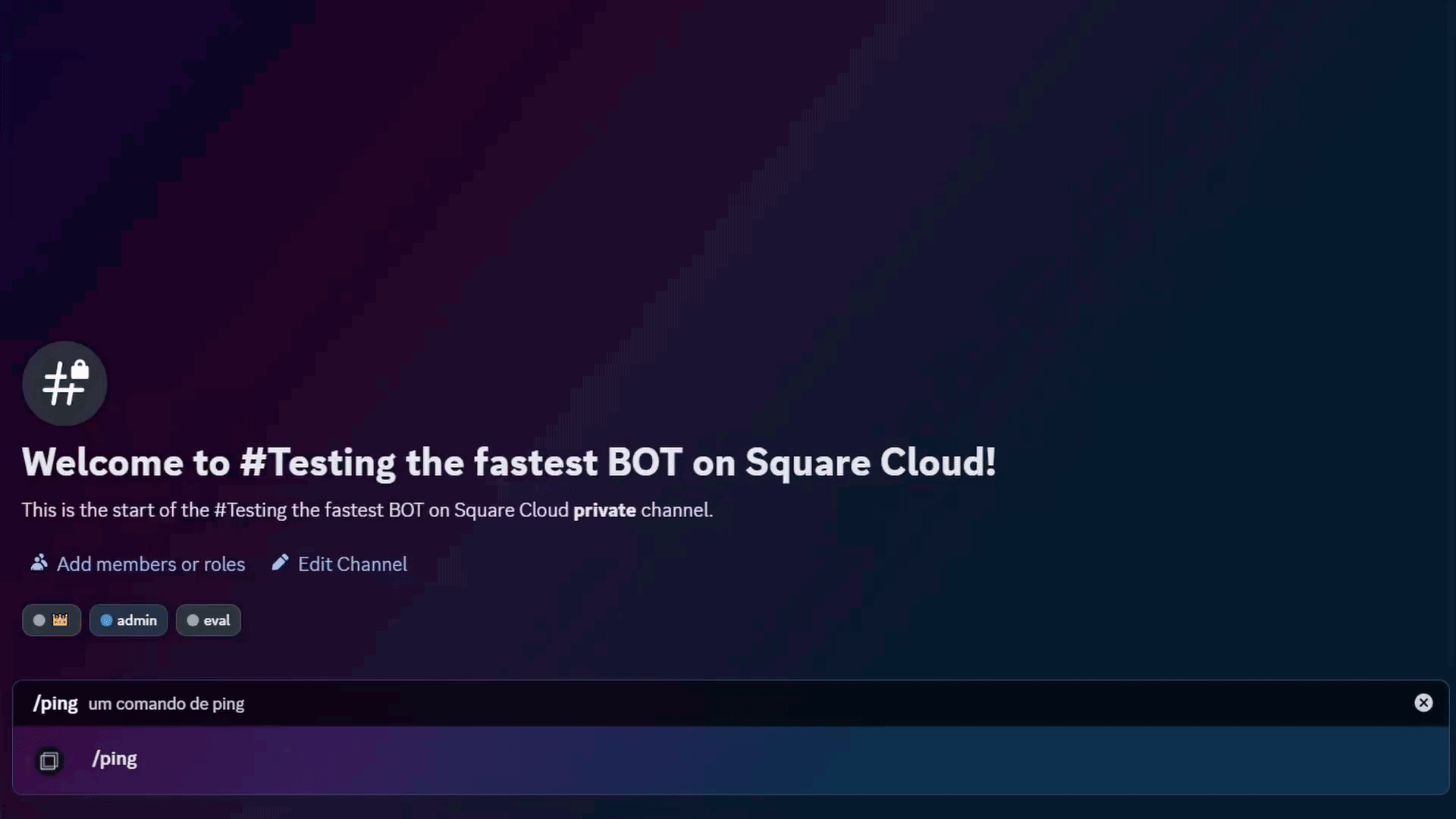1456x819 pixels.
Task: Click the crown emoji in role badge
Action: pyautogui.click(x=60, y=620)
